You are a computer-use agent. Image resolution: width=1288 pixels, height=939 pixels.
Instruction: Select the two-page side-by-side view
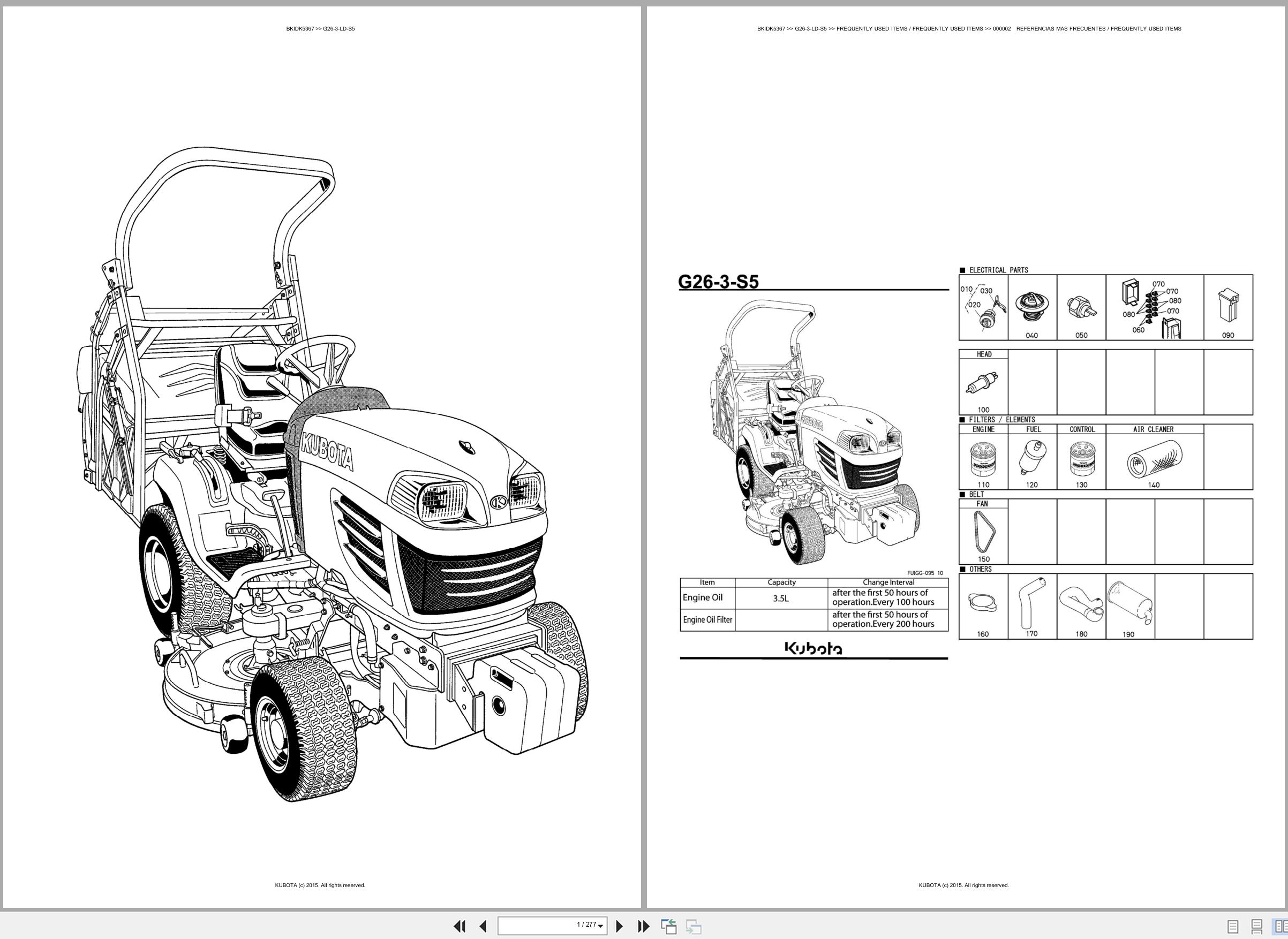click(x=1280, y=927)
